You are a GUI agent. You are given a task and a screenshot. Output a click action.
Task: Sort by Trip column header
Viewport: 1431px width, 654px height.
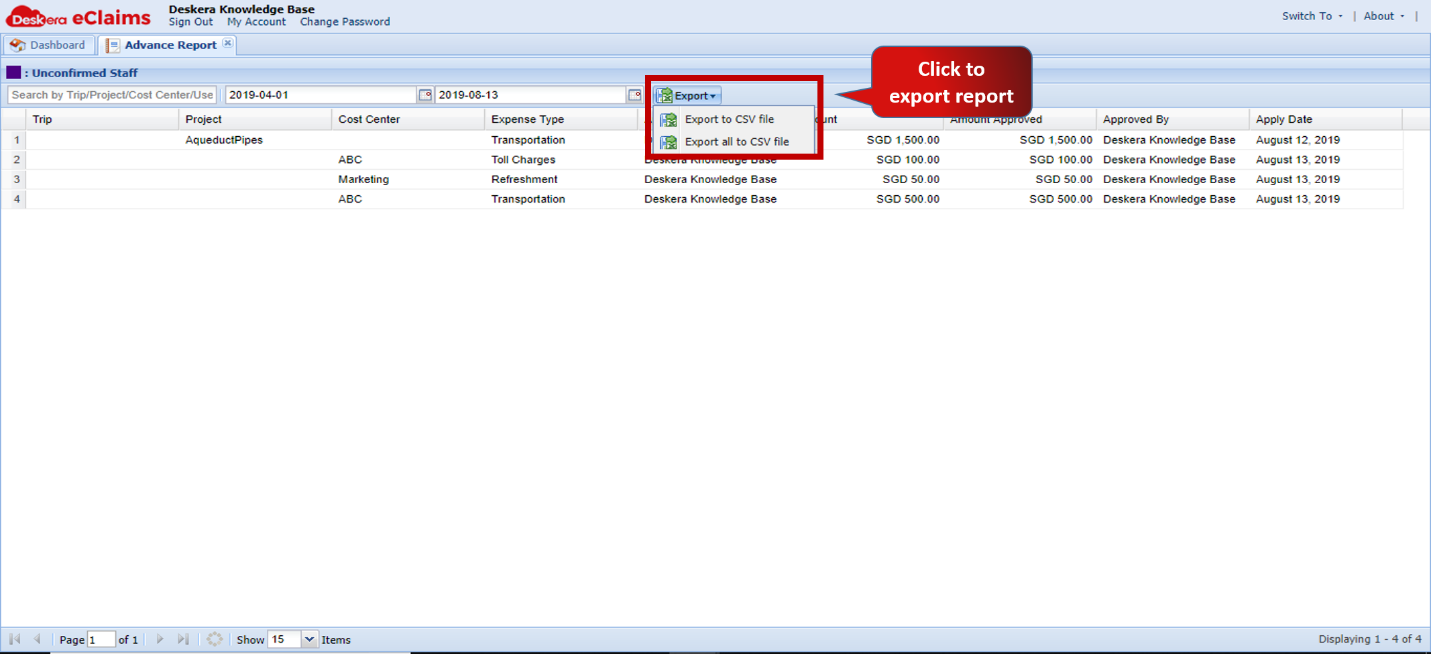tap(102, 119)
